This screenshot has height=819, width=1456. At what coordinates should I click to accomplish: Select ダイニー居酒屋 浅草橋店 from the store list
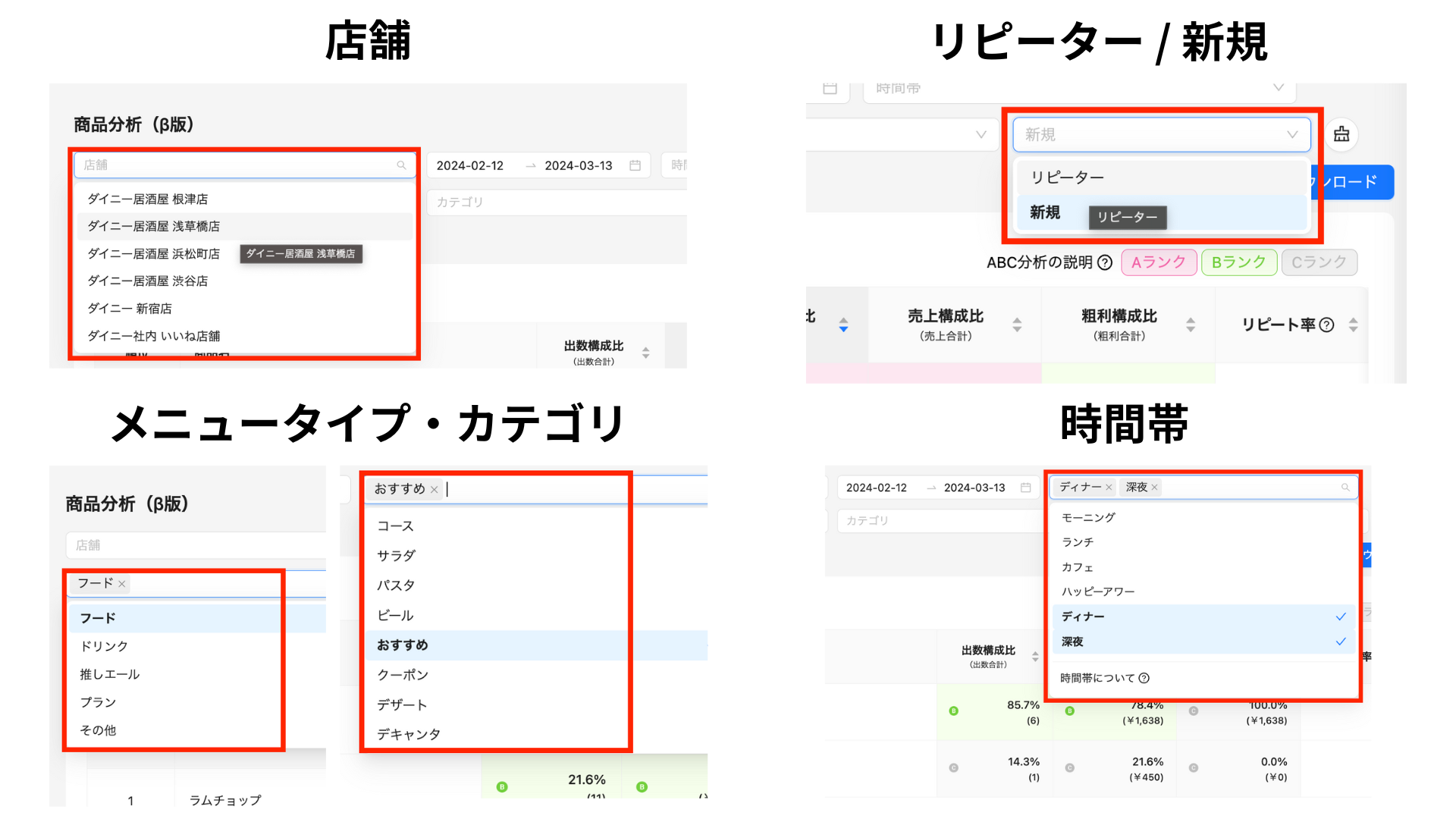click(x=152, y=226)
